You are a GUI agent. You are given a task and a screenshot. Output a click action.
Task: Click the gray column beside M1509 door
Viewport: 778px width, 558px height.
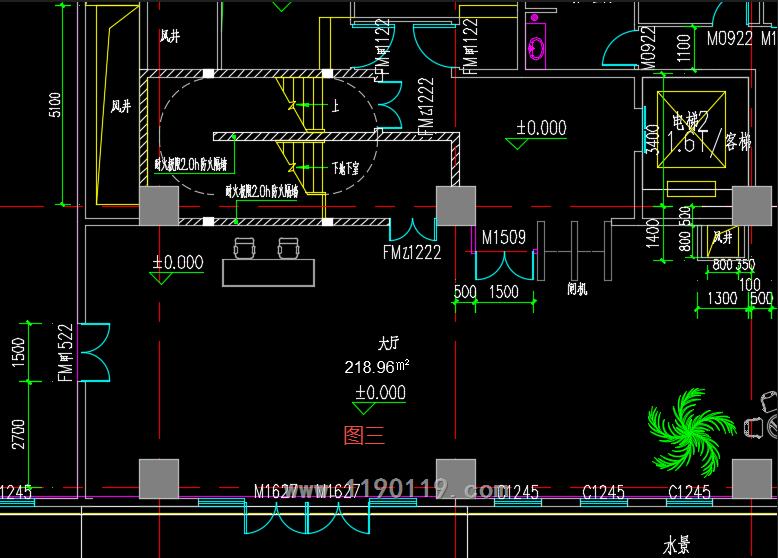455,206
